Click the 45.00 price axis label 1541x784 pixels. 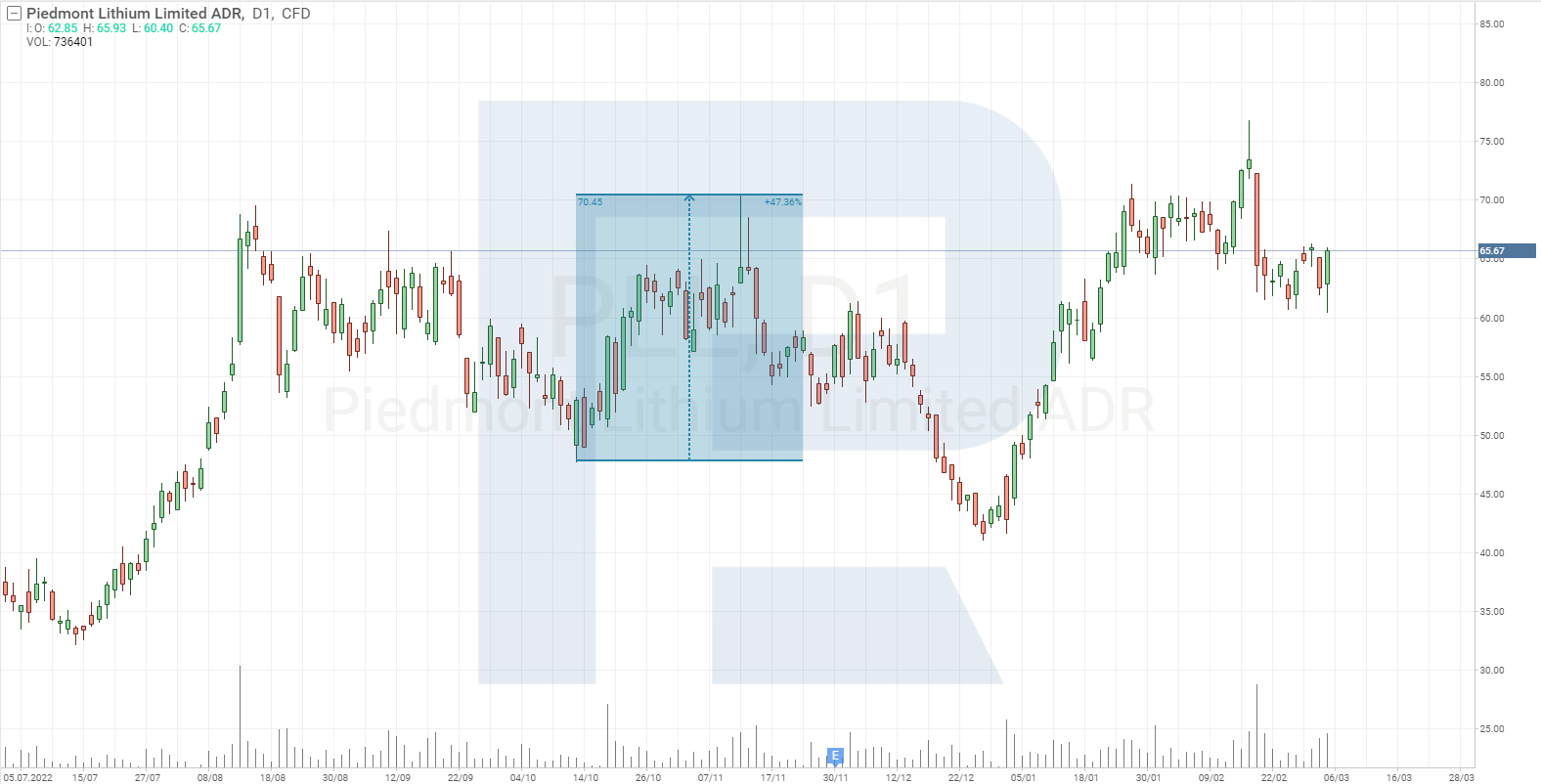click(x=1492, y=495)
